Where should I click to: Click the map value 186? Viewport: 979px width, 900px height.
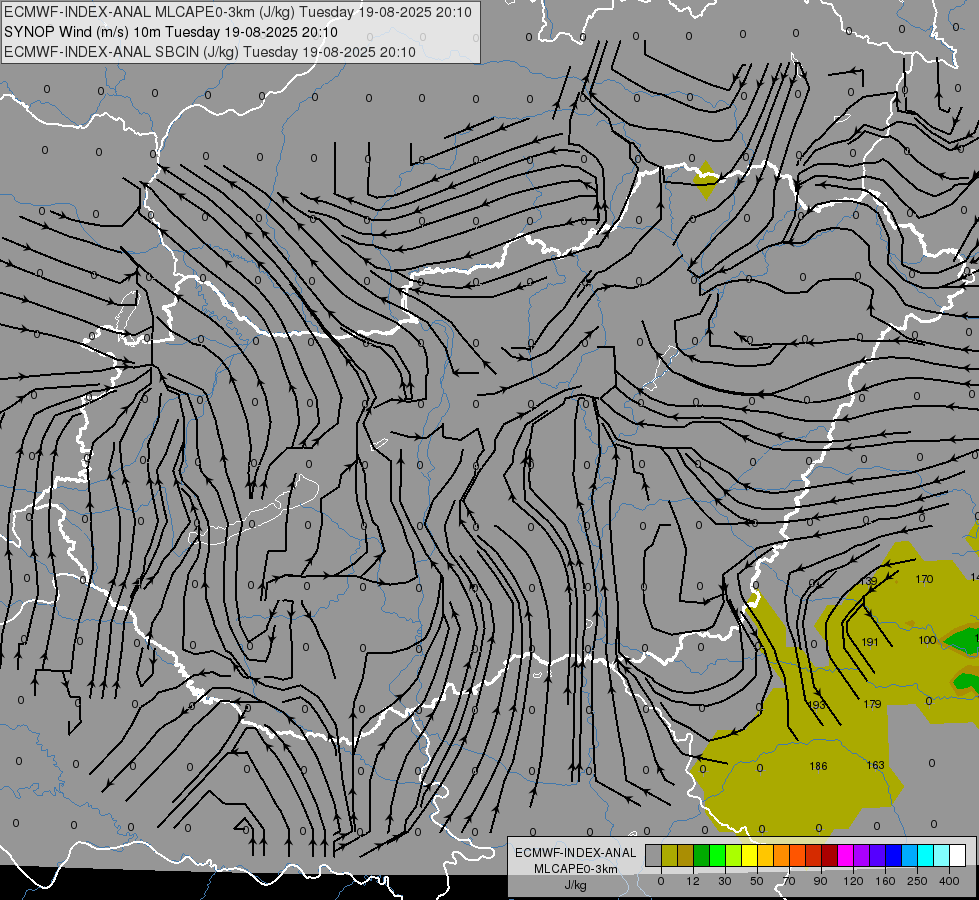click(x=818, y=766)
